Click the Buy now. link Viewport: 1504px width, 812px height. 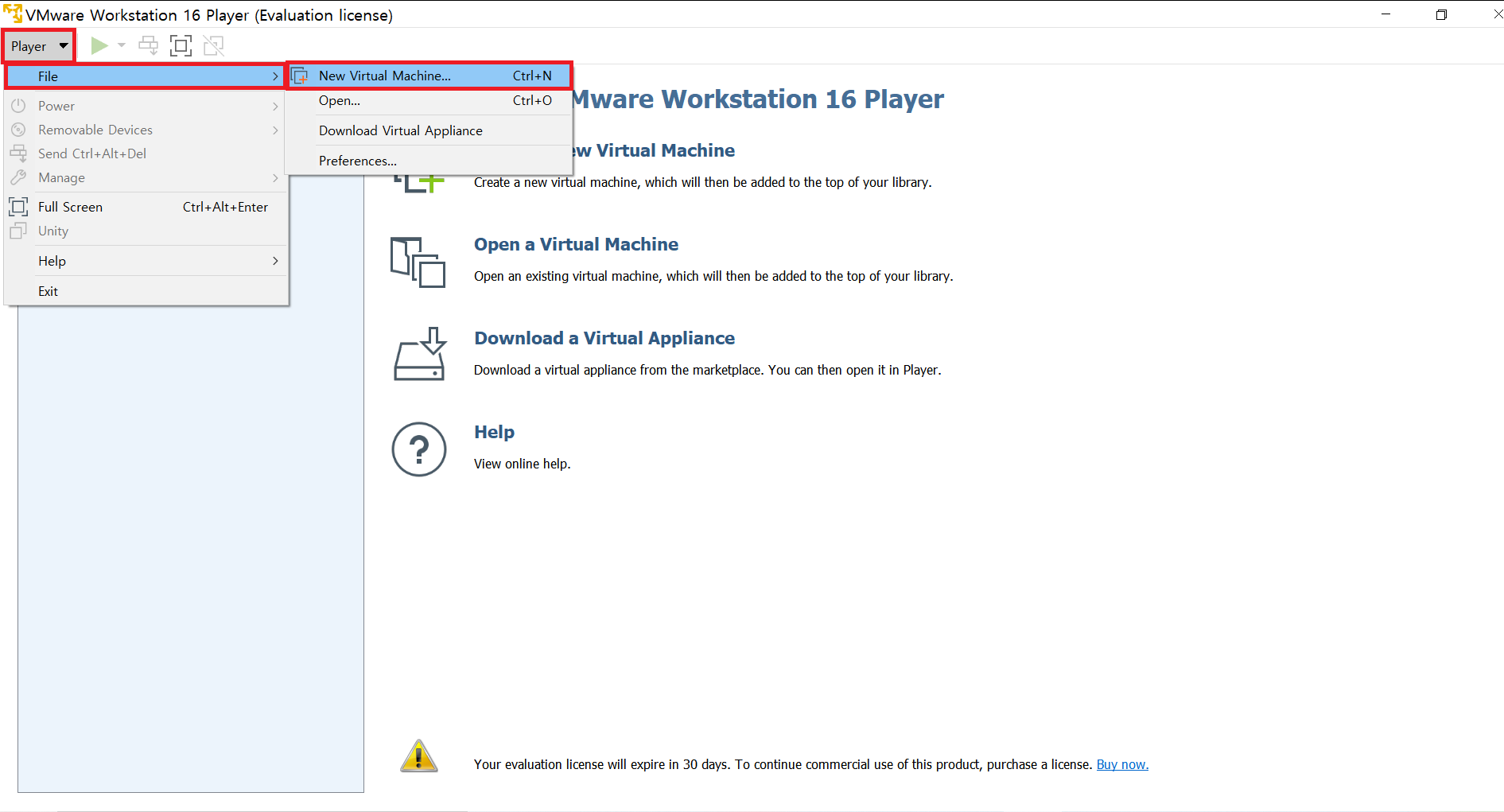pos(1122,764)
